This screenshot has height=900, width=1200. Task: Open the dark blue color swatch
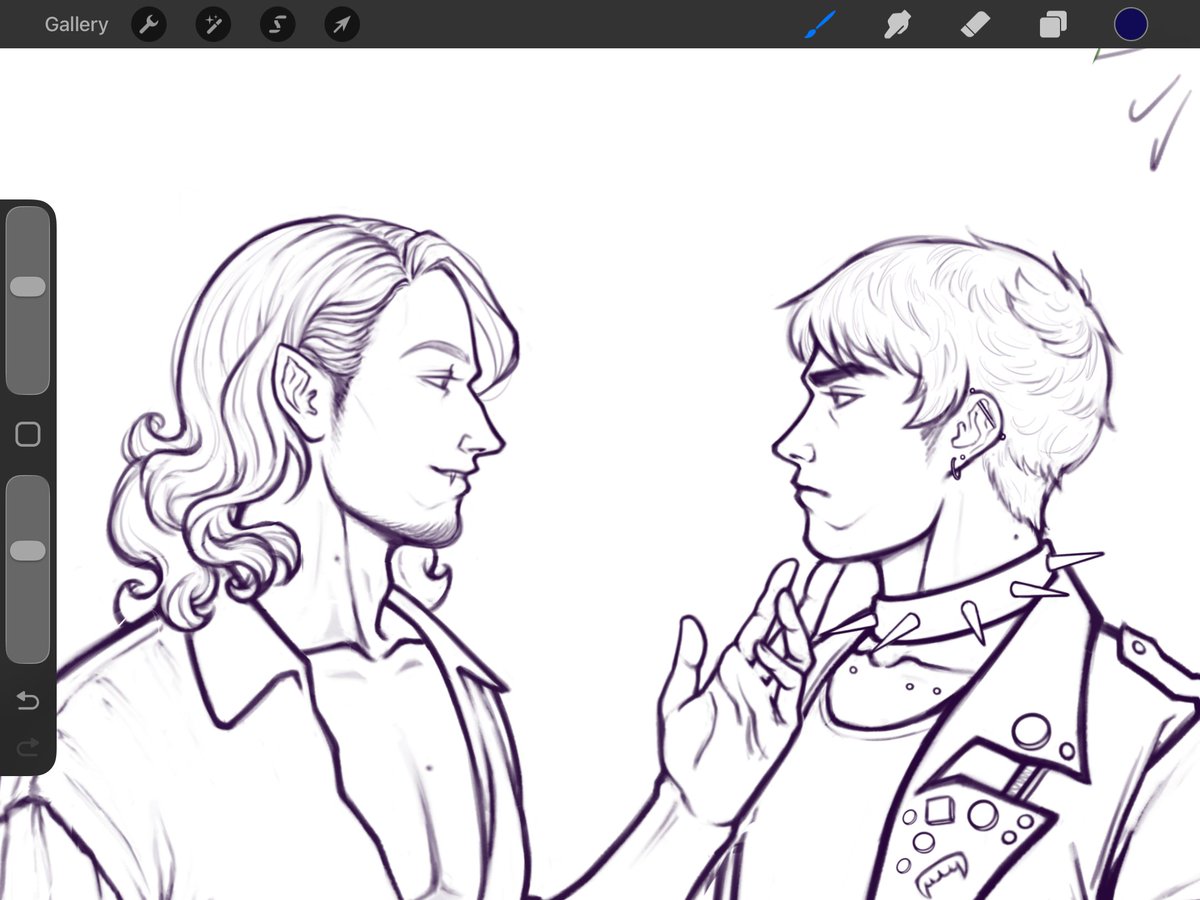(1131, 25)
